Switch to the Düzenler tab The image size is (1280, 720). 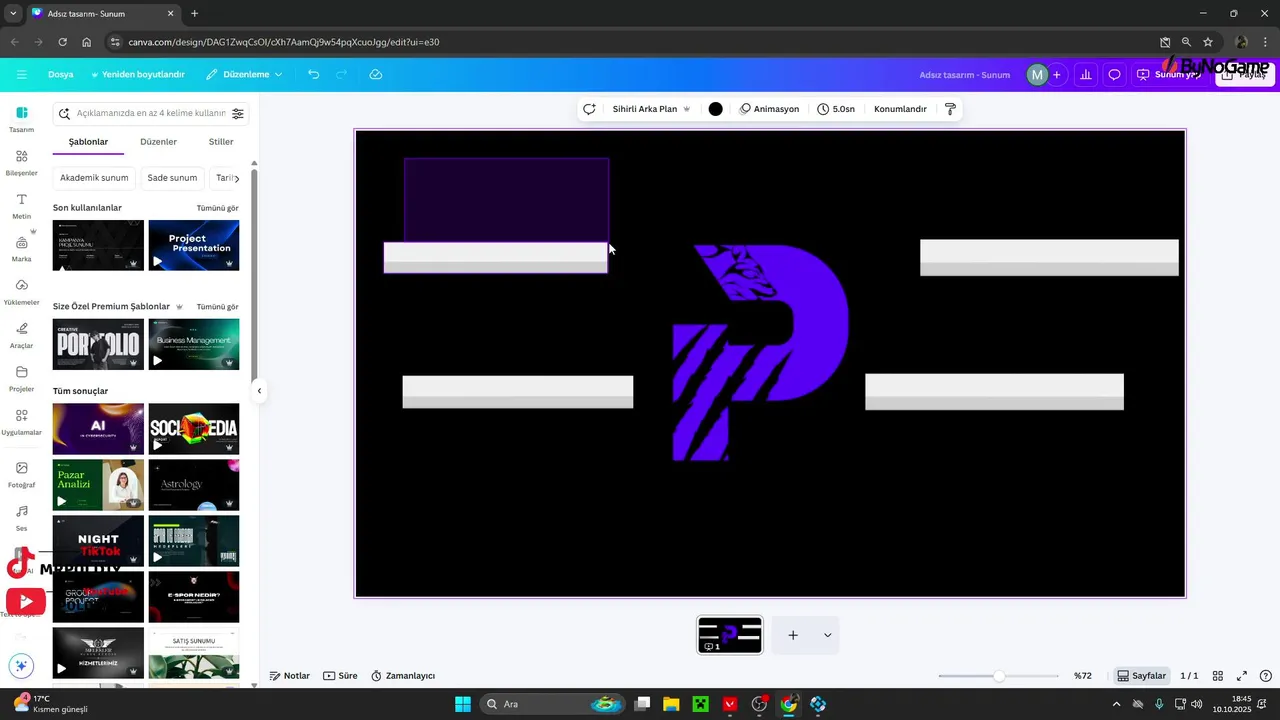click(158, 142)
